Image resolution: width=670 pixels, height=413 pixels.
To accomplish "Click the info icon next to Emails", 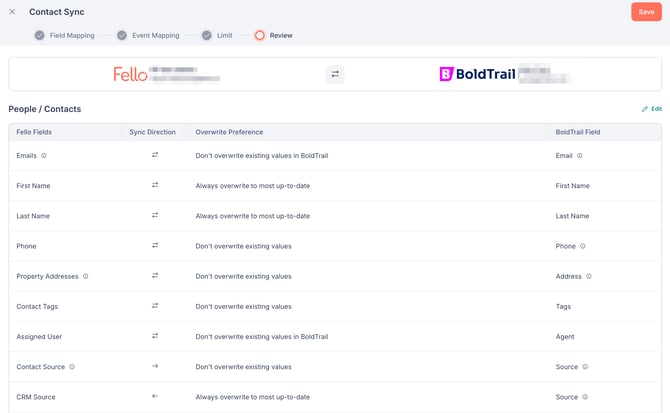I will point(44,156).
